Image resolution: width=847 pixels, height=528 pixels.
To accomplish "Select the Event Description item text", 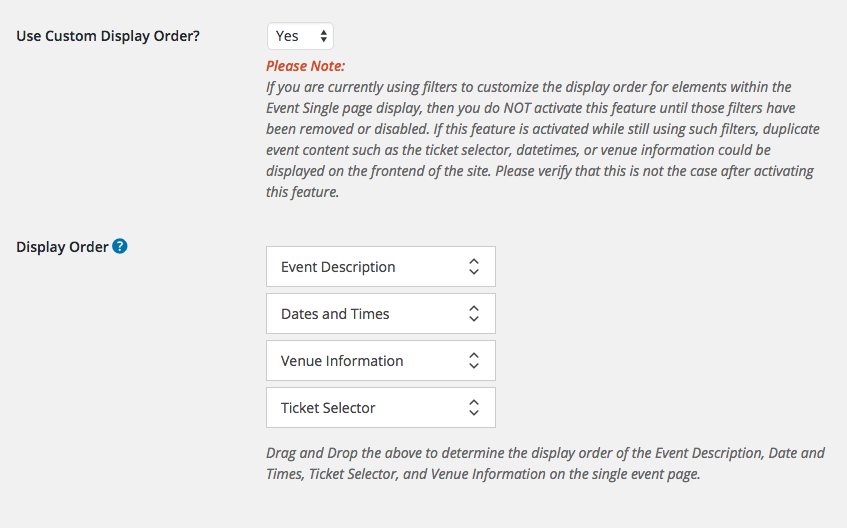I will coord(338,267).
